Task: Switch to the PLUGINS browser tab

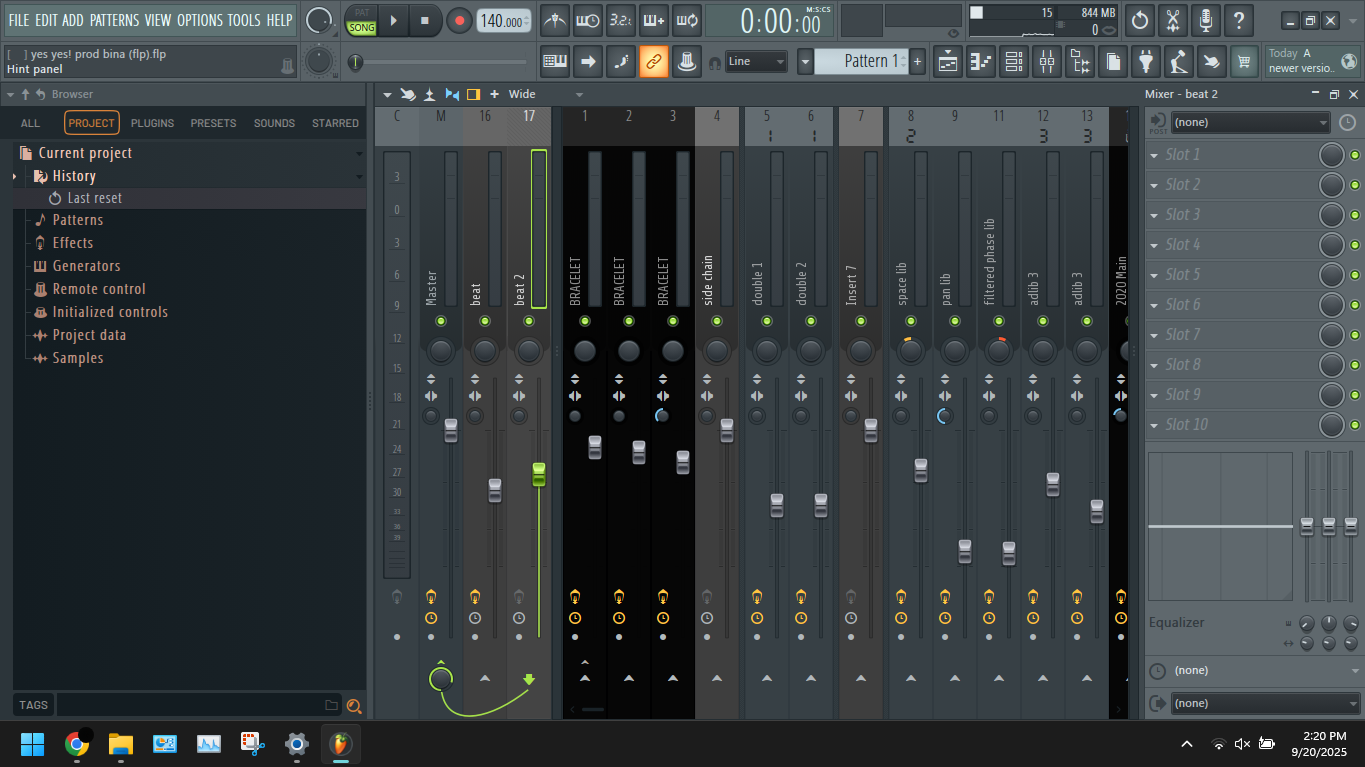Action: coord(152,123)
